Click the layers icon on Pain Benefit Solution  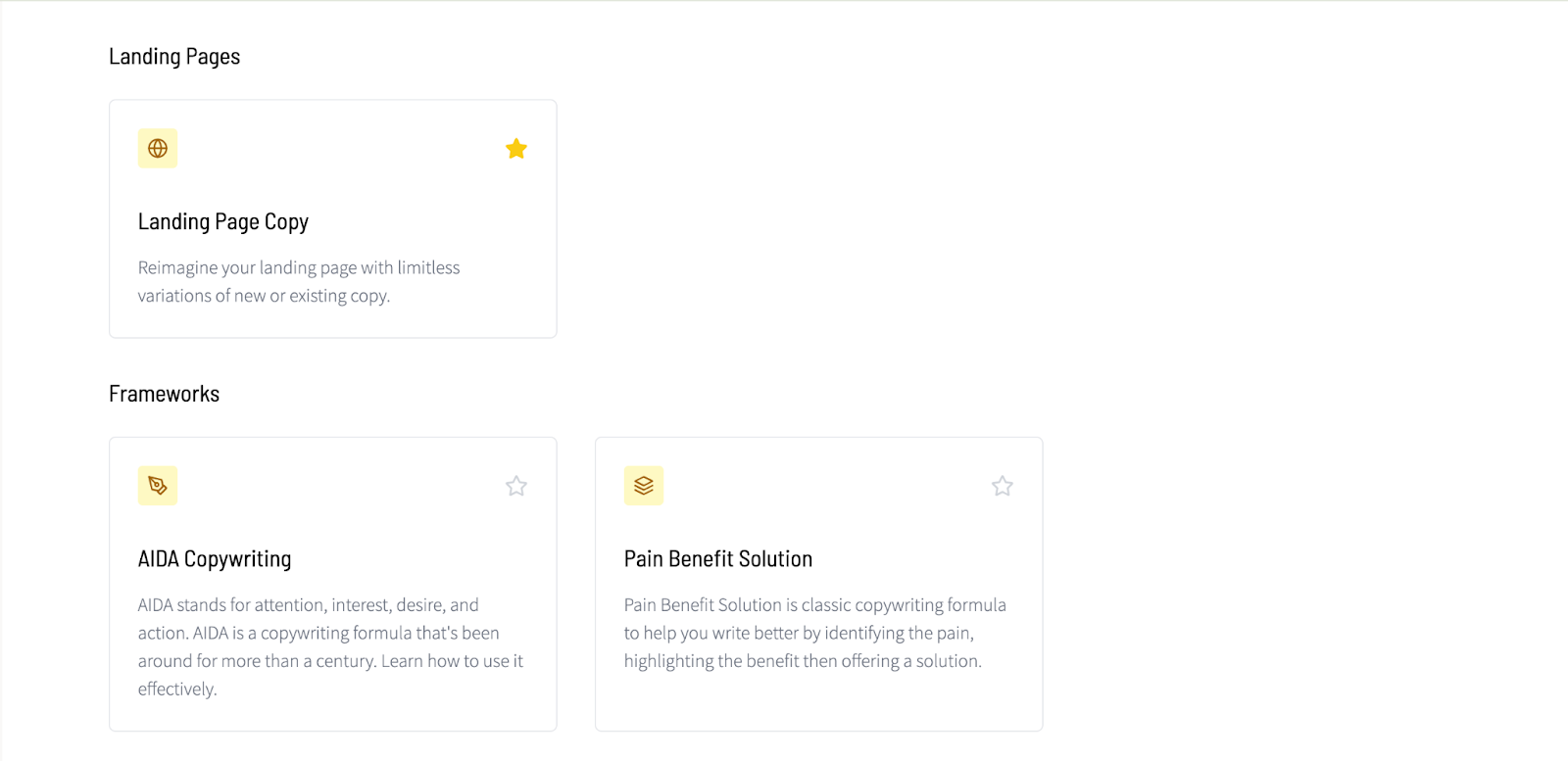tap(644, 486)
